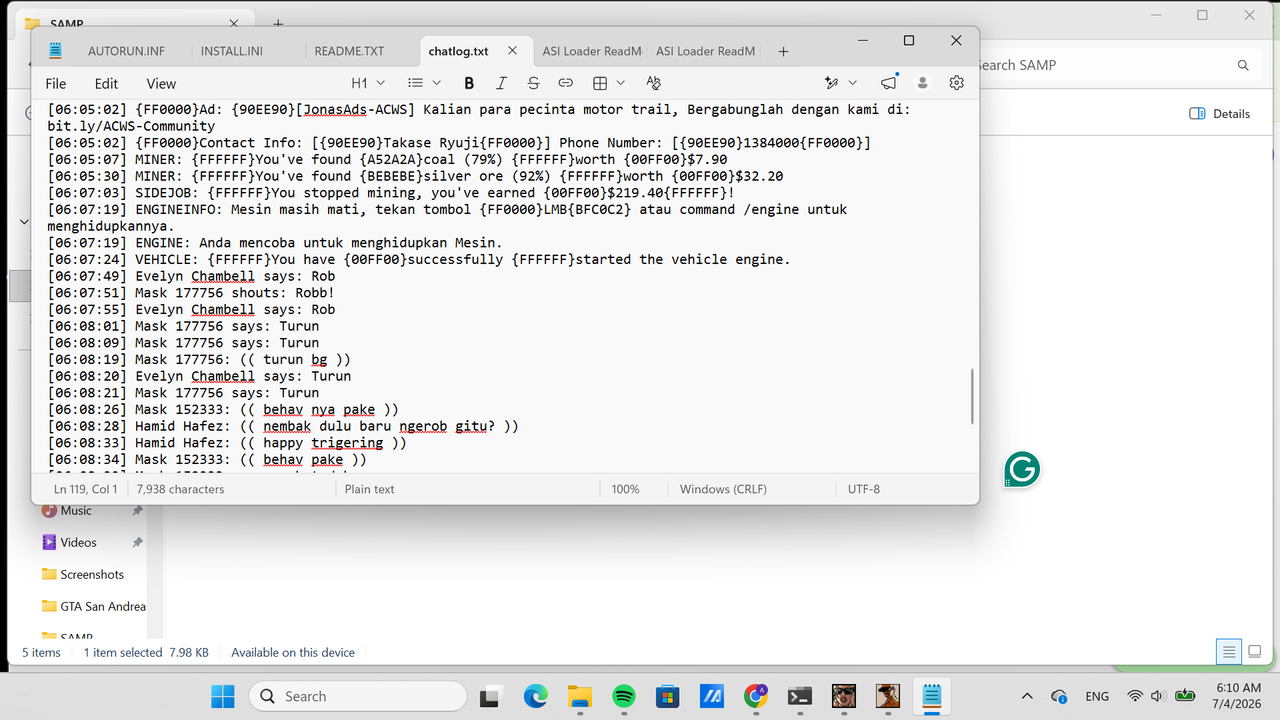Image resolution: width=1280 pixels, height=720 pixels.
Task: Add a new Notepad tab
Action: click(x=783, y=51)
